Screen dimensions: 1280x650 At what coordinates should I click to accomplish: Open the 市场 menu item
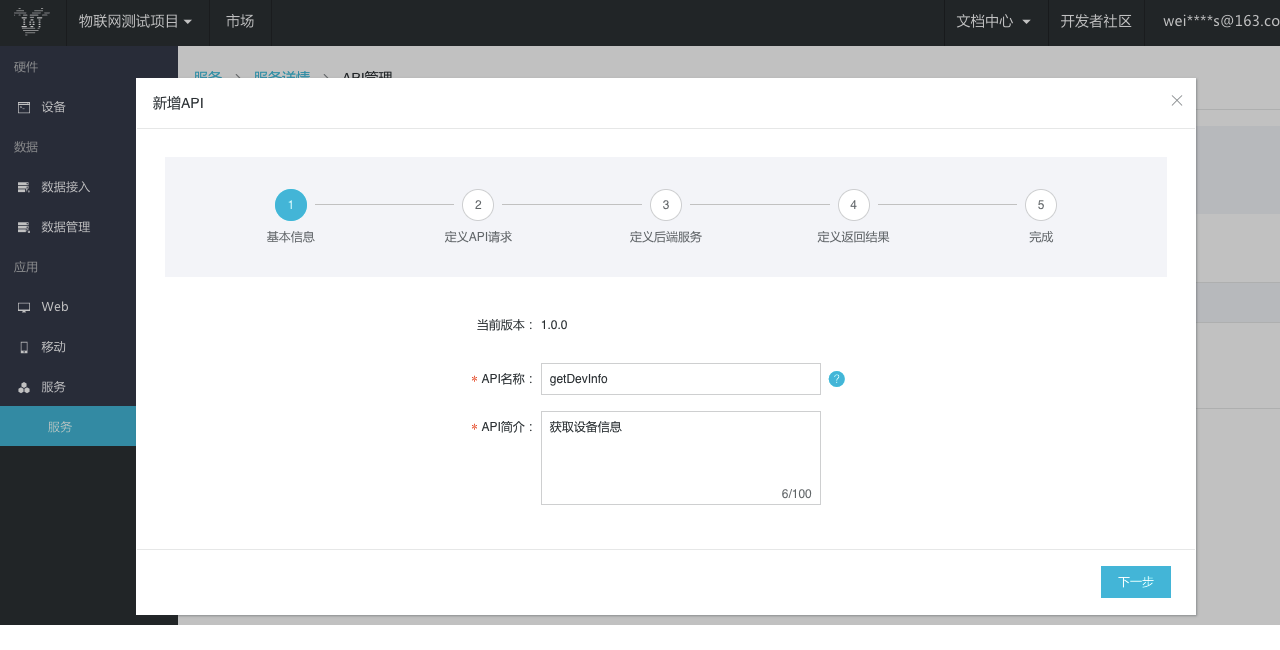[240, 22]
